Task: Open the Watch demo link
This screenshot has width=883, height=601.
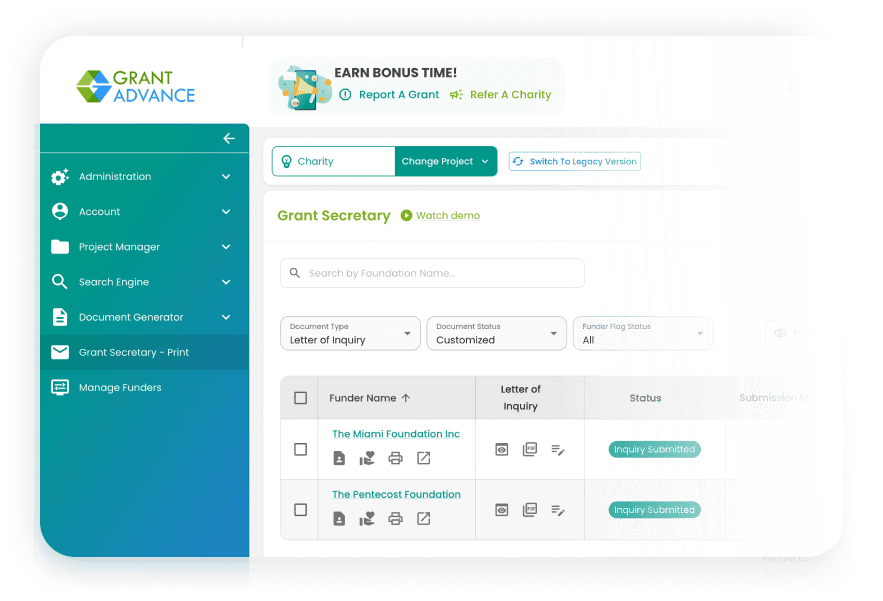Action: (x=448, y=215)
